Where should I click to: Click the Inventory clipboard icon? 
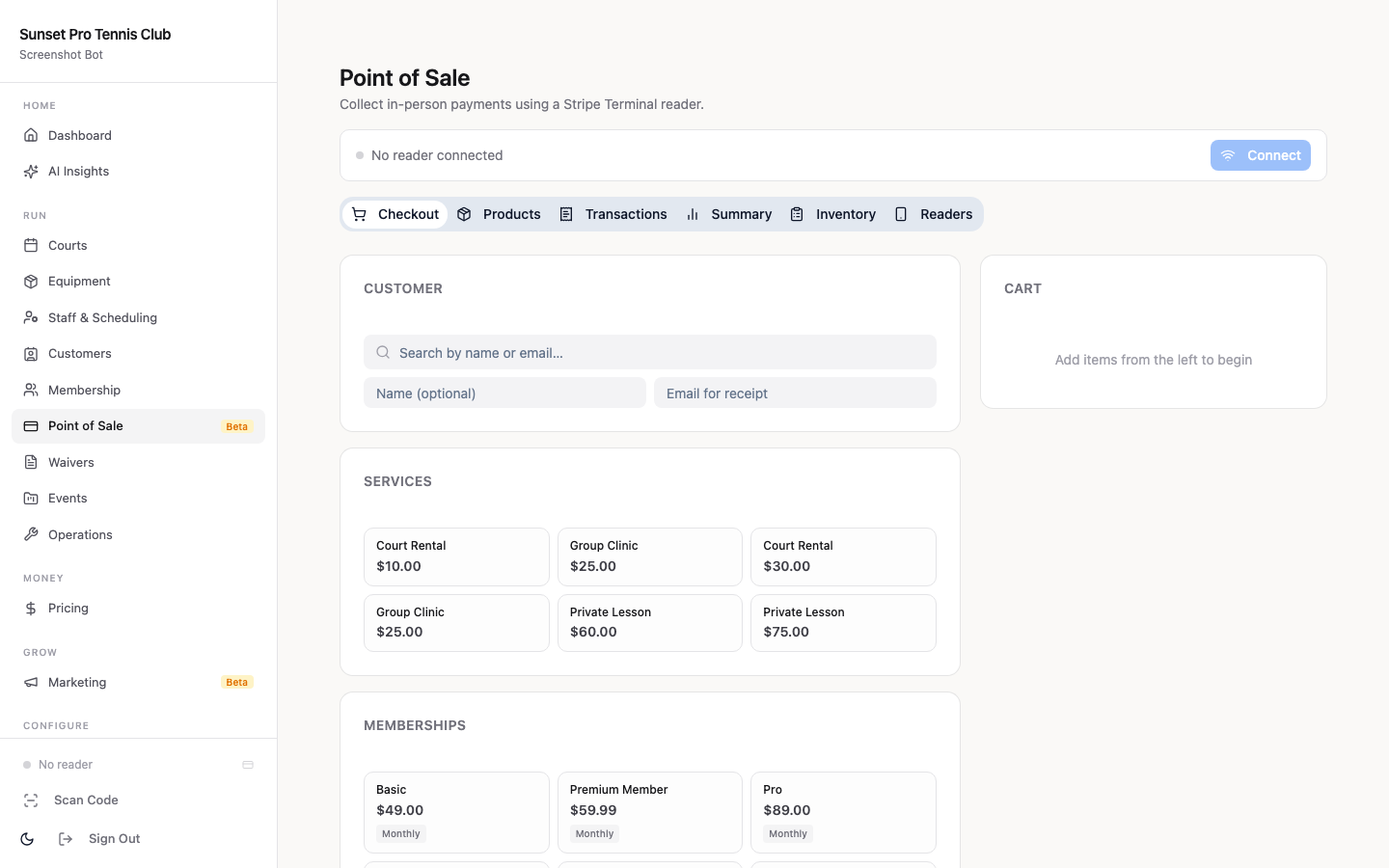797,214
